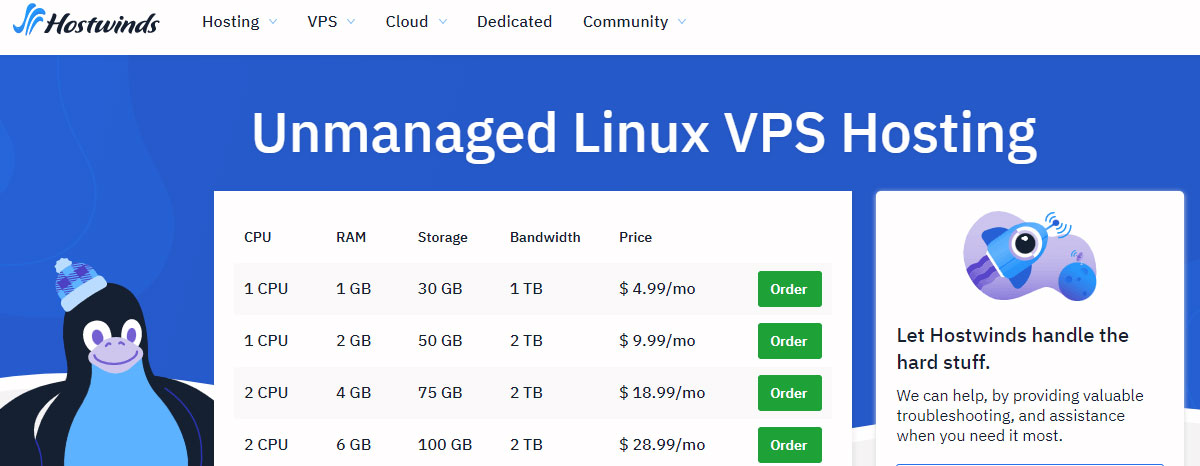
Task: Select the RAM column header
Action: pyautogui.click(x=351, y=237)
